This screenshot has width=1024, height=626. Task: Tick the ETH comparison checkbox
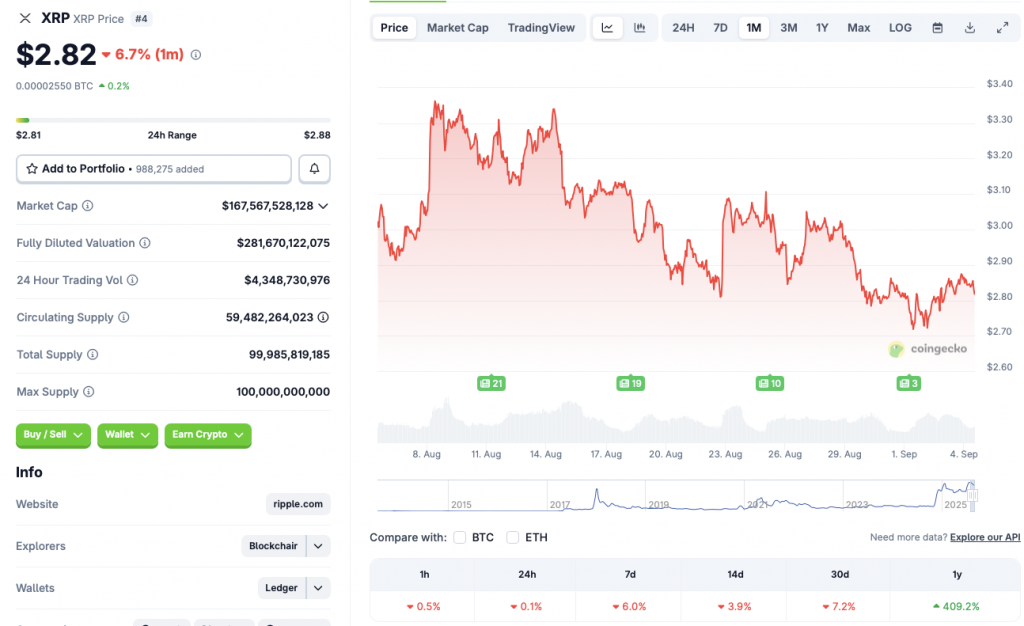pyautogui.click(x=513, y=538)
